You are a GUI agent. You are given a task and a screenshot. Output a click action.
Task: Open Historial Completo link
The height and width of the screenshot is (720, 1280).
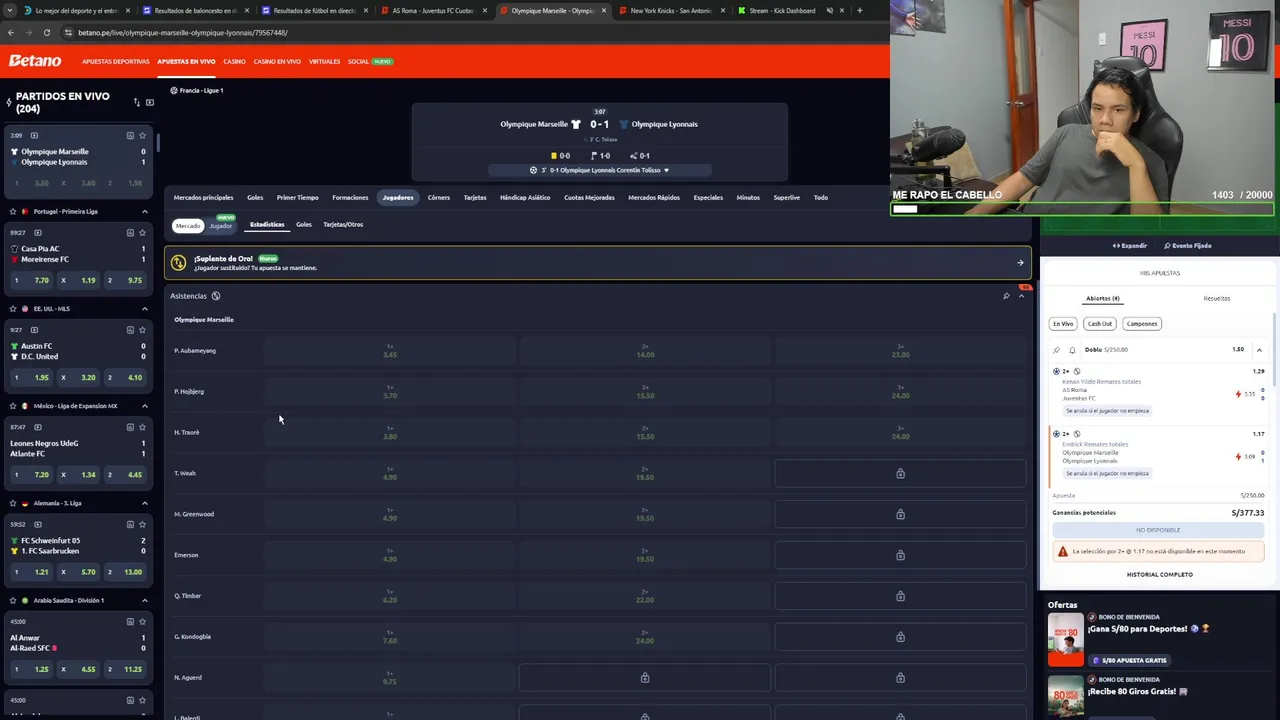click(1160, 574)
